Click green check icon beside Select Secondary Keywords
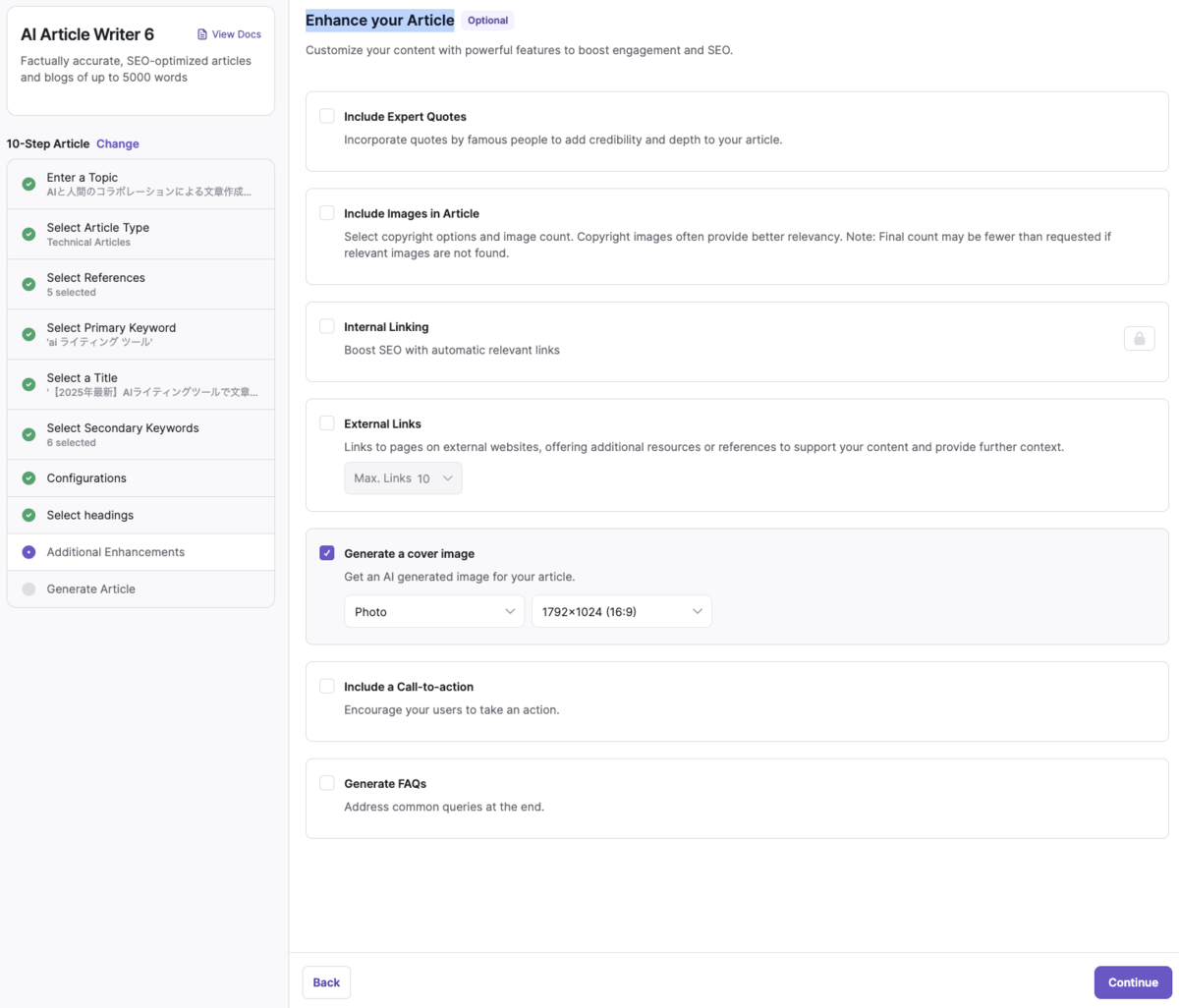The image size is (1179, 1008). coord(28,434)
